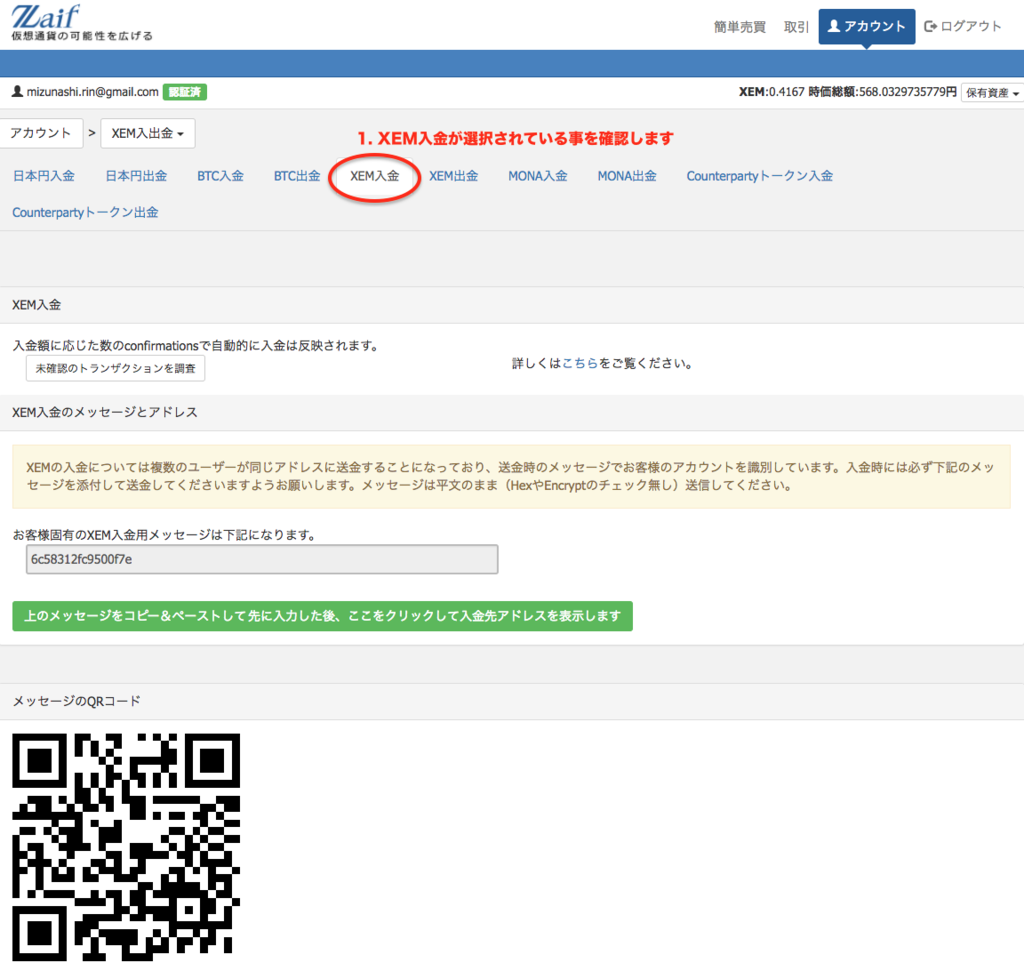Image resolution: width=1024 pixels, height=971 pixels.
Task: Expand the 保有資産 dropdown
Action: coord(992,93)
